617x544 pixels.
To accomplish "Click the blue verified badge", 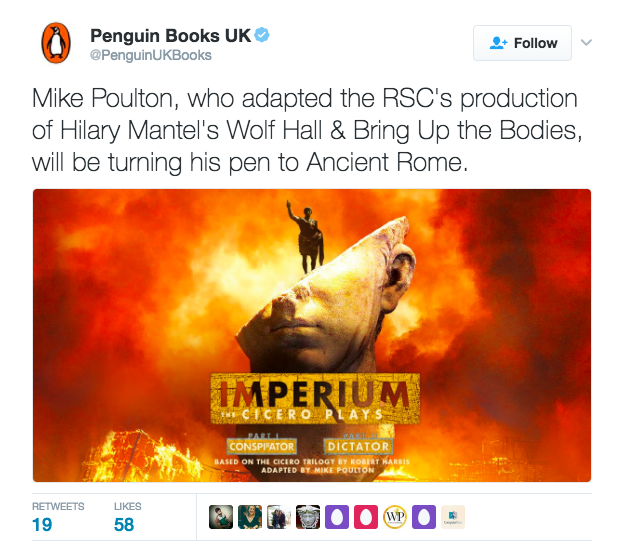I will click(262, 35).
